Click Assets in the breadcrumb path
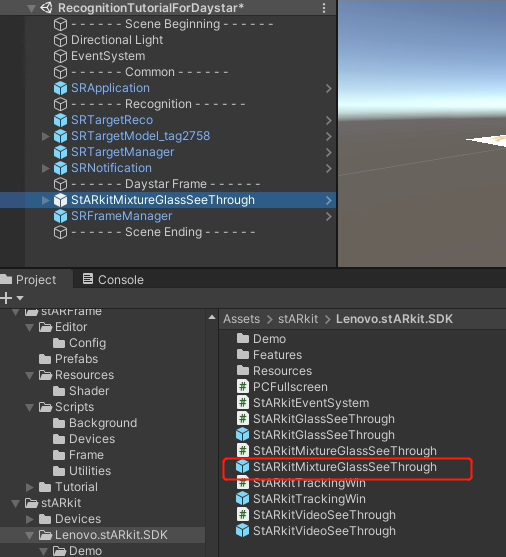Screen dimensions: 506x557 click(x=242, y=319)
